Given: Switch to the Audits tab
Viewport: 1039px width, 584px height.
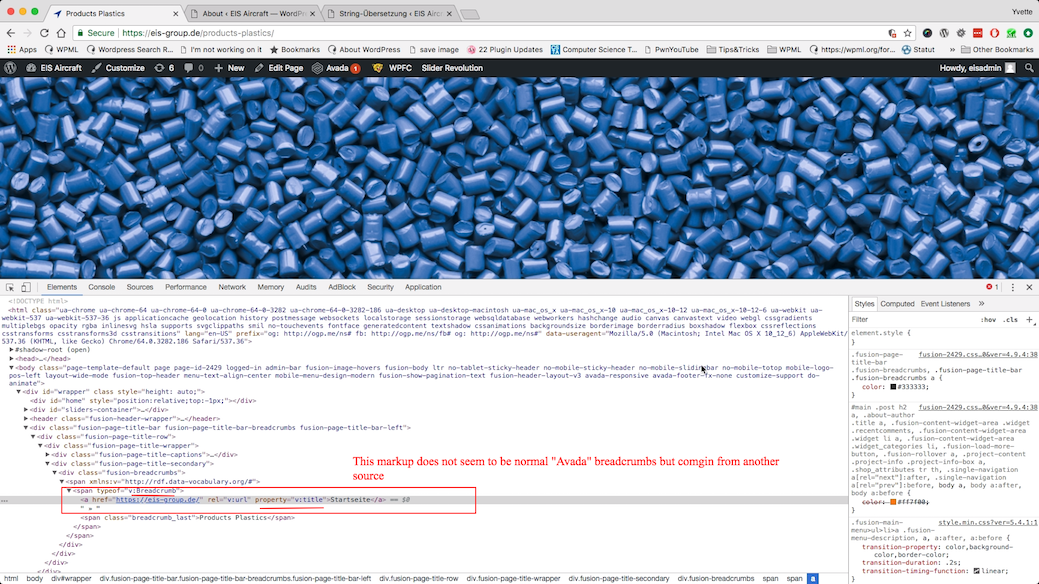Looking at the screenshot, I should [x=305, y=287].
